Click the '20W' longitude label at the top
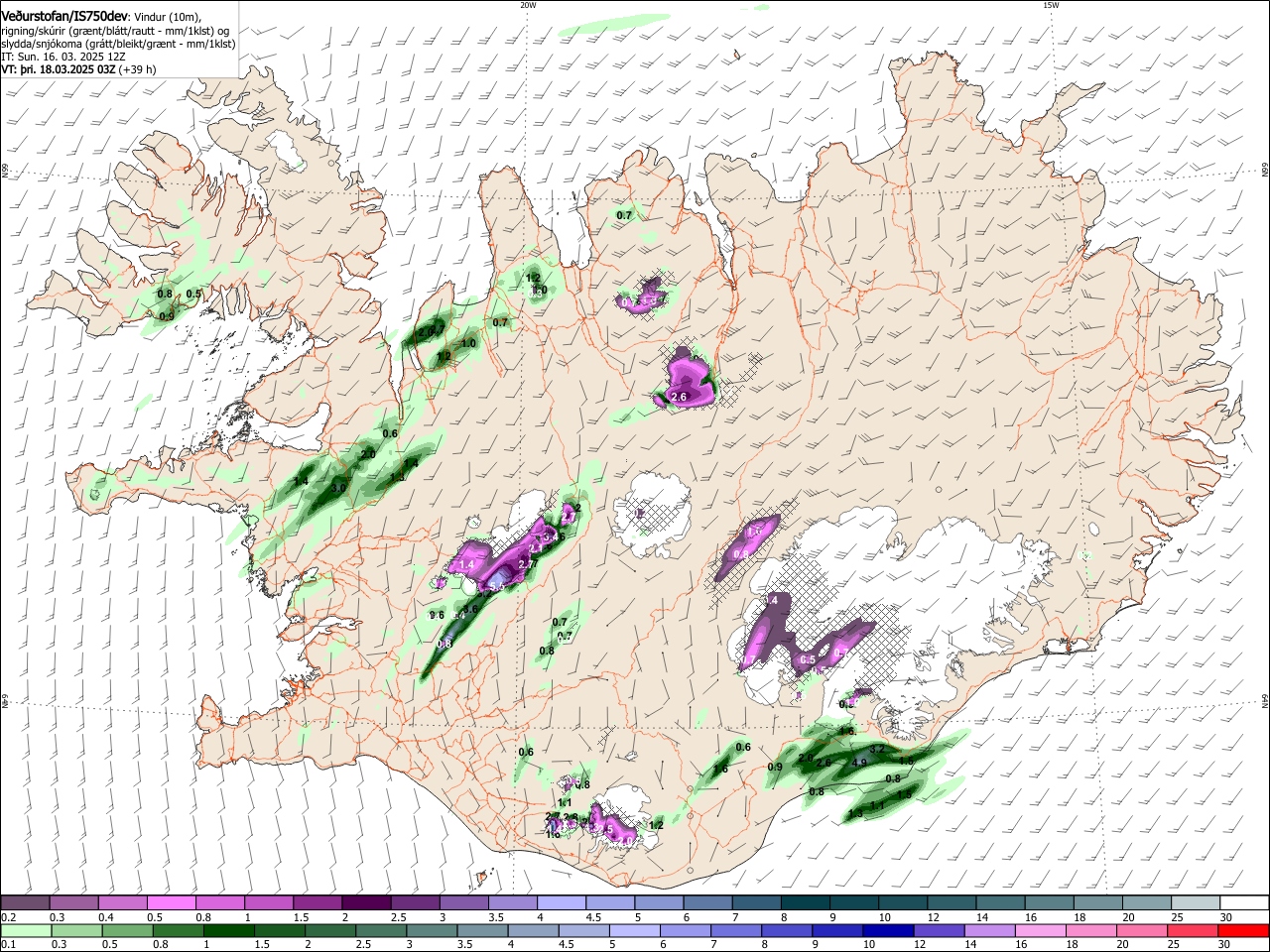Screen dimensions: 1270x952 pyautogui.click(x=528, y=5)
